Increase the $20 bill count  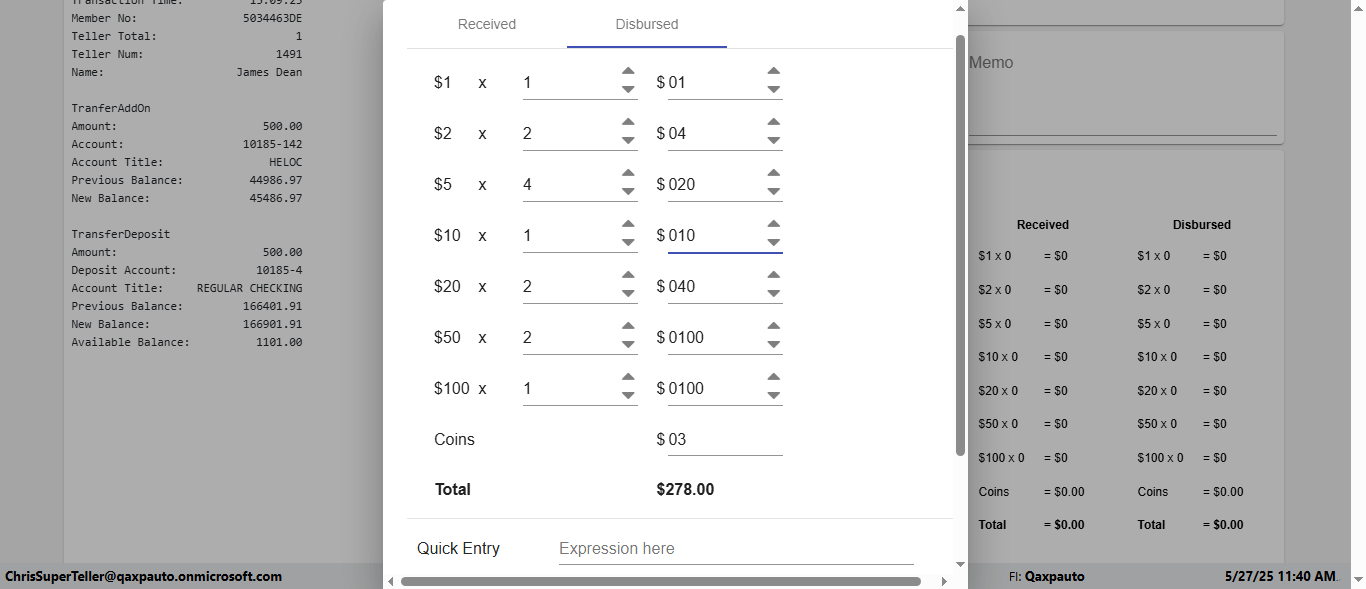click(x=628, y=276)
